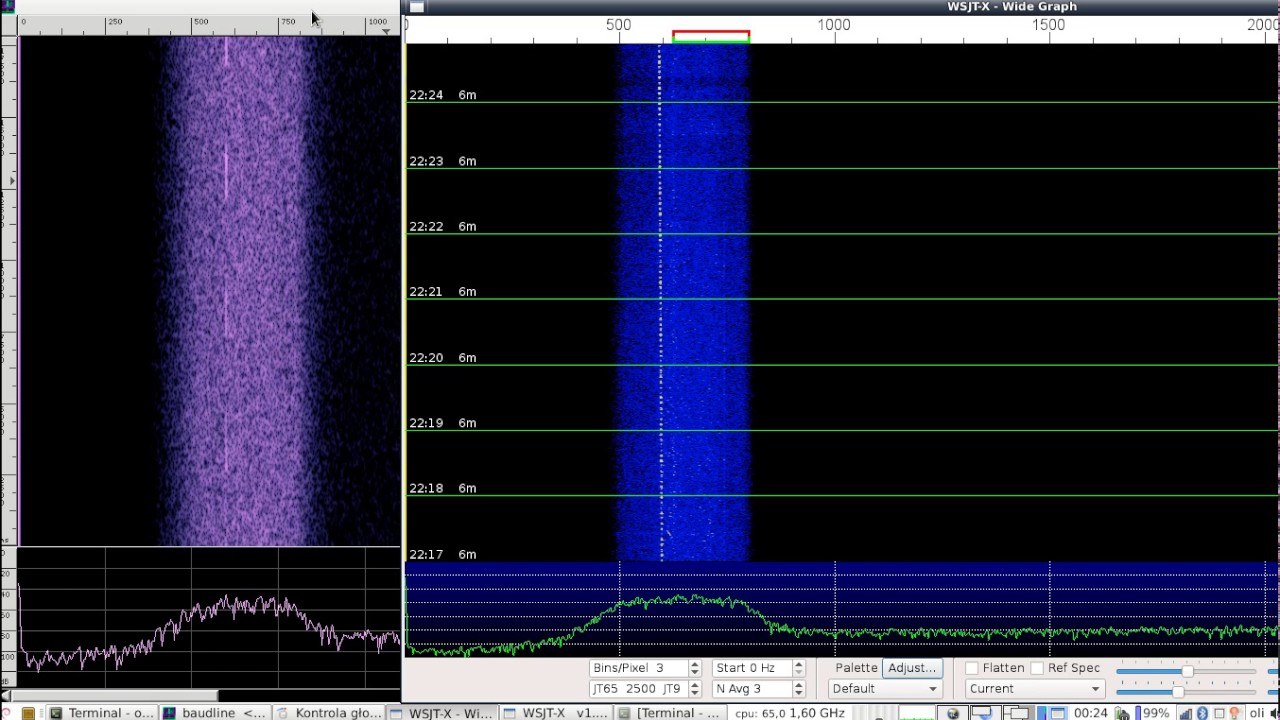Enable the Ref Spec checkbox
The image size is (1280, 720).
1037,668
